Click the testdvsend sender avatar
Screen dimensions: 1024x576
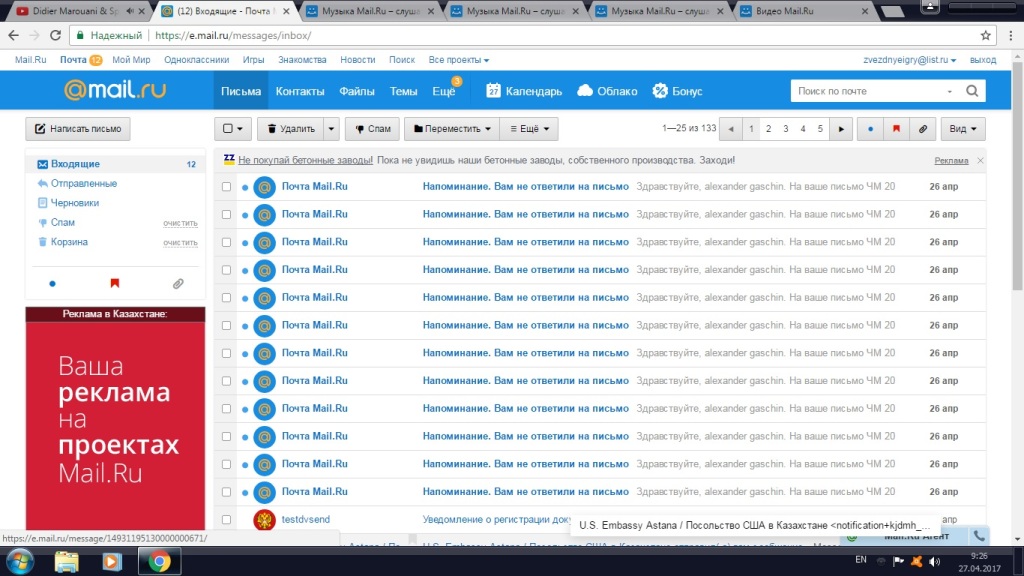coord(264,519)
